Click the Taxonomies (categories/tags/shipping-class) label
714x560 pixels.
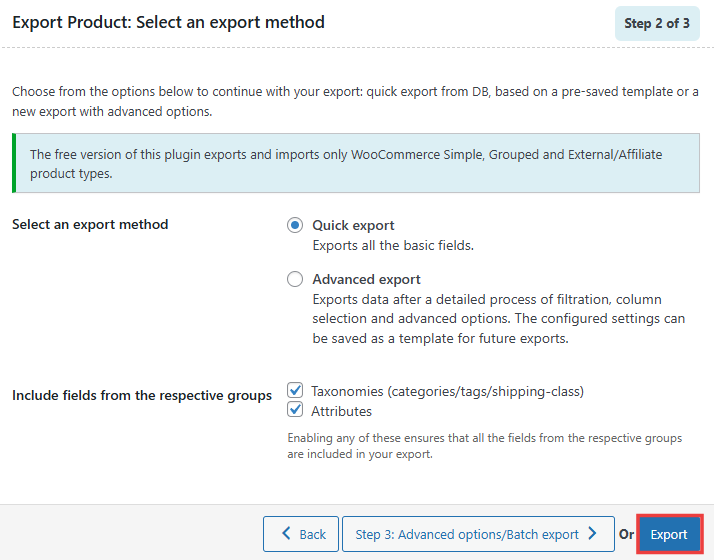pos(447,391)
